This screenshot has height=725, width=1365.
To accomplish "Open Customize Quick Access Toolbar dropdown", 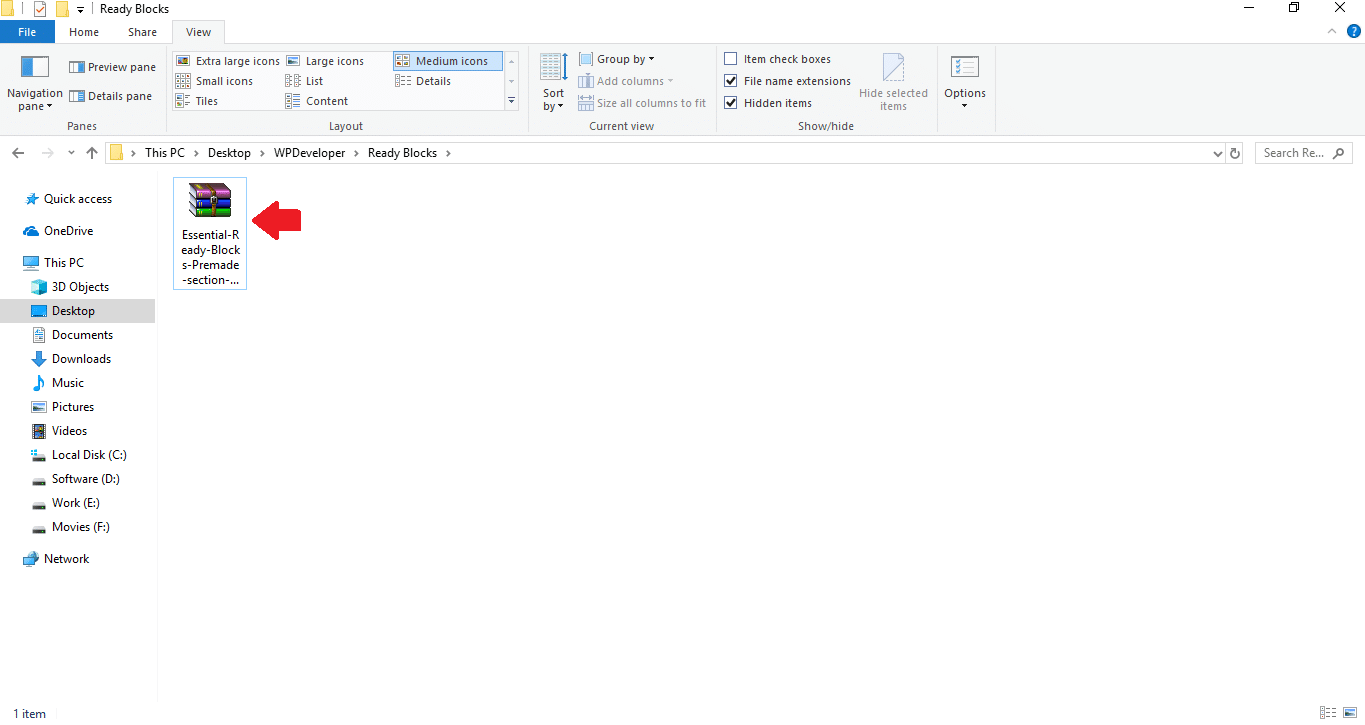I will (x=80, y=9).
